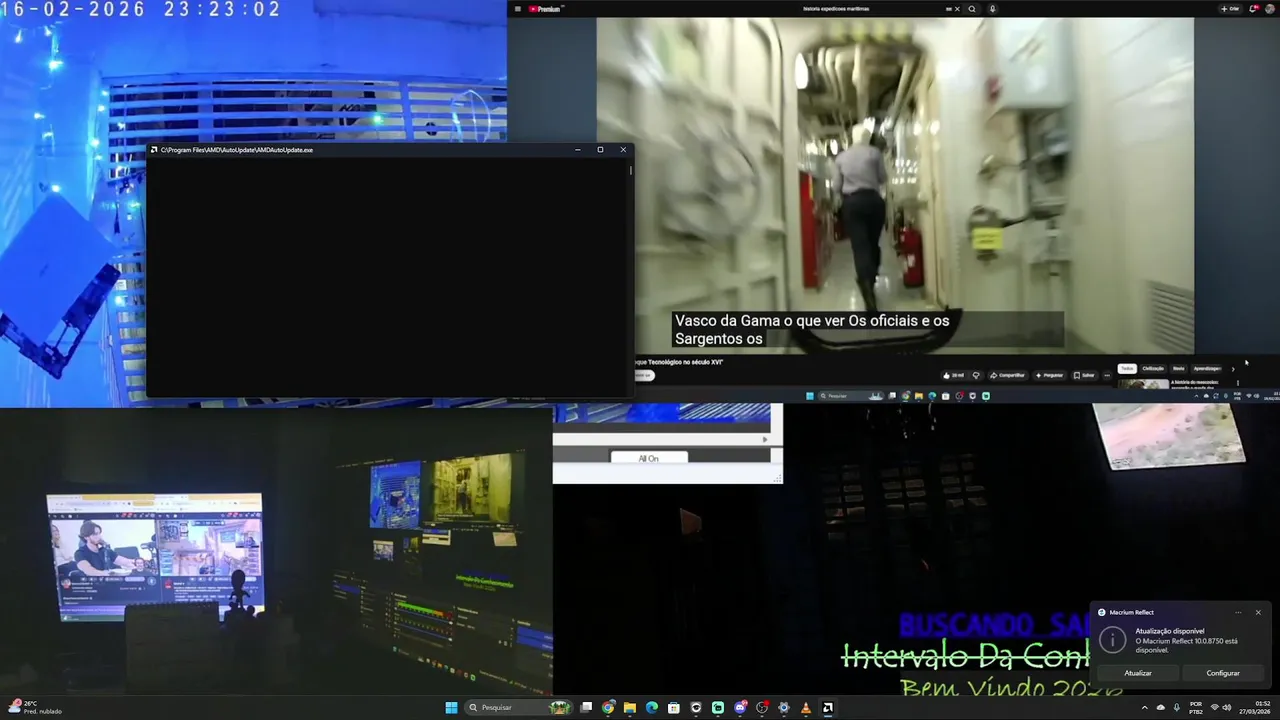Save the video with the Salvar button
Screen dimensions: 1280x720
tap(1084, 376)
